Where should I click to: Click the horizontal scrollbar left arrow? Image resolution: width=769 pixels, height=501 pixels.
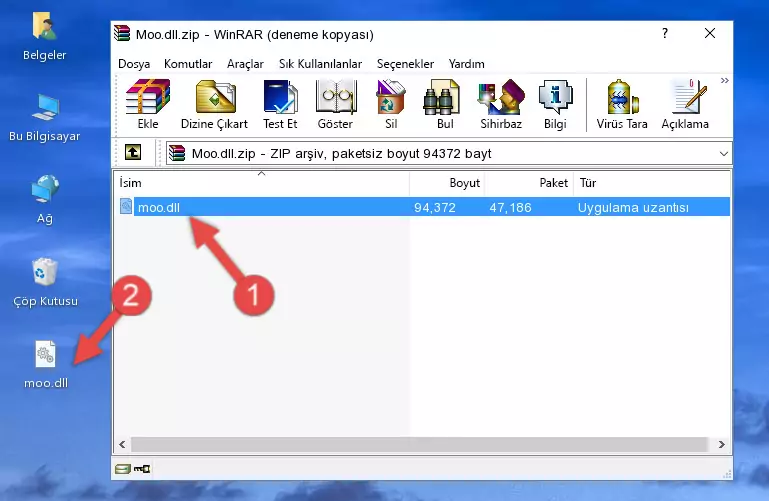coord(122,444)
